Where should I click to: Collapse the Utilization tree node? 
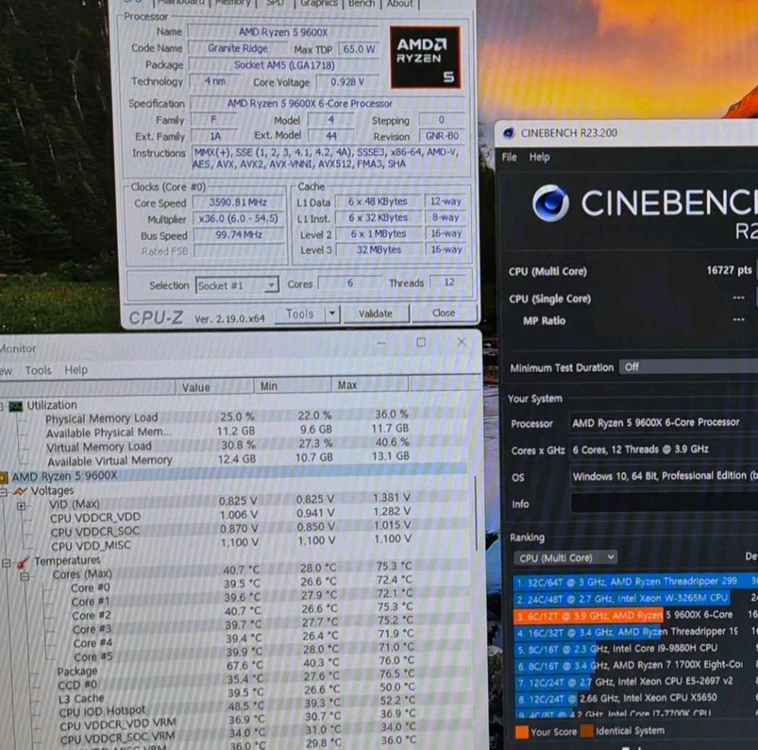click(x=2, y=406)
